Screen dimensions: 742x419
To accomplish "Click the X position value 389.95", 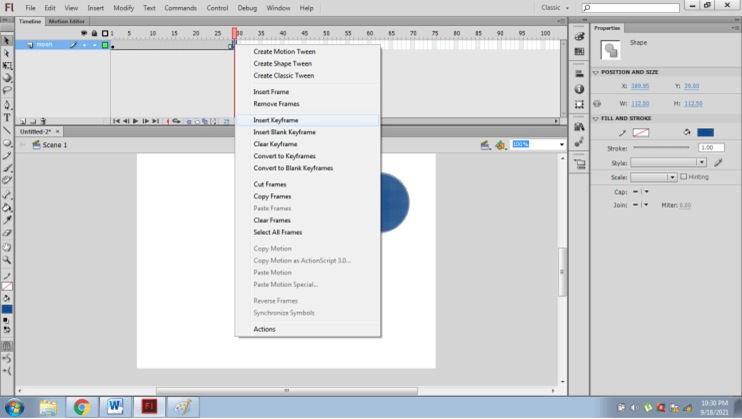I will (640, 86).
